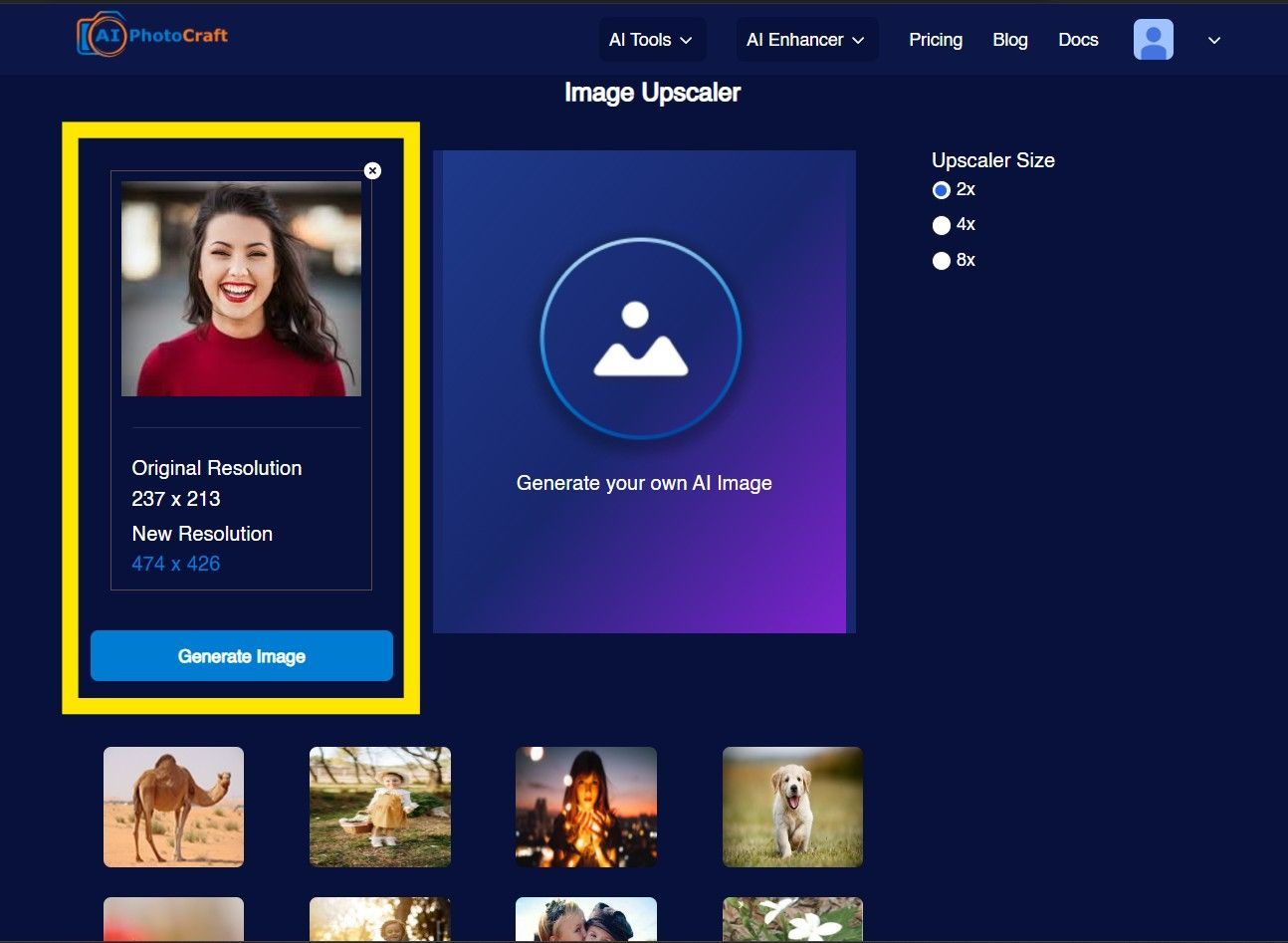1288x943 pixels.
Task: Select the 2x upscaler size
Action: [941, 189]
